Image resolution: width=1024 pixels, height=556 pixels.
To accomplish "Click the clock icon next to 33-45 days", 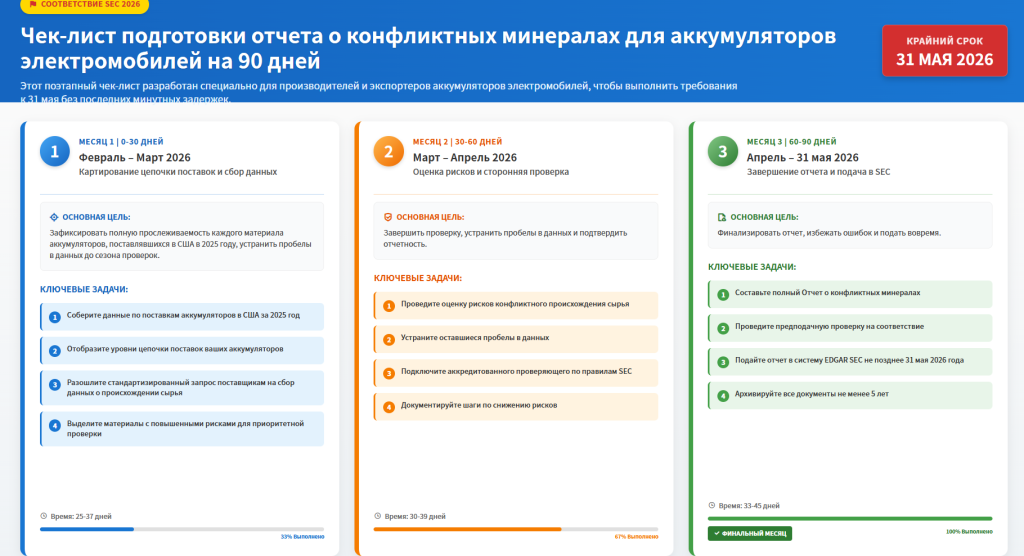I will point(711,505).
